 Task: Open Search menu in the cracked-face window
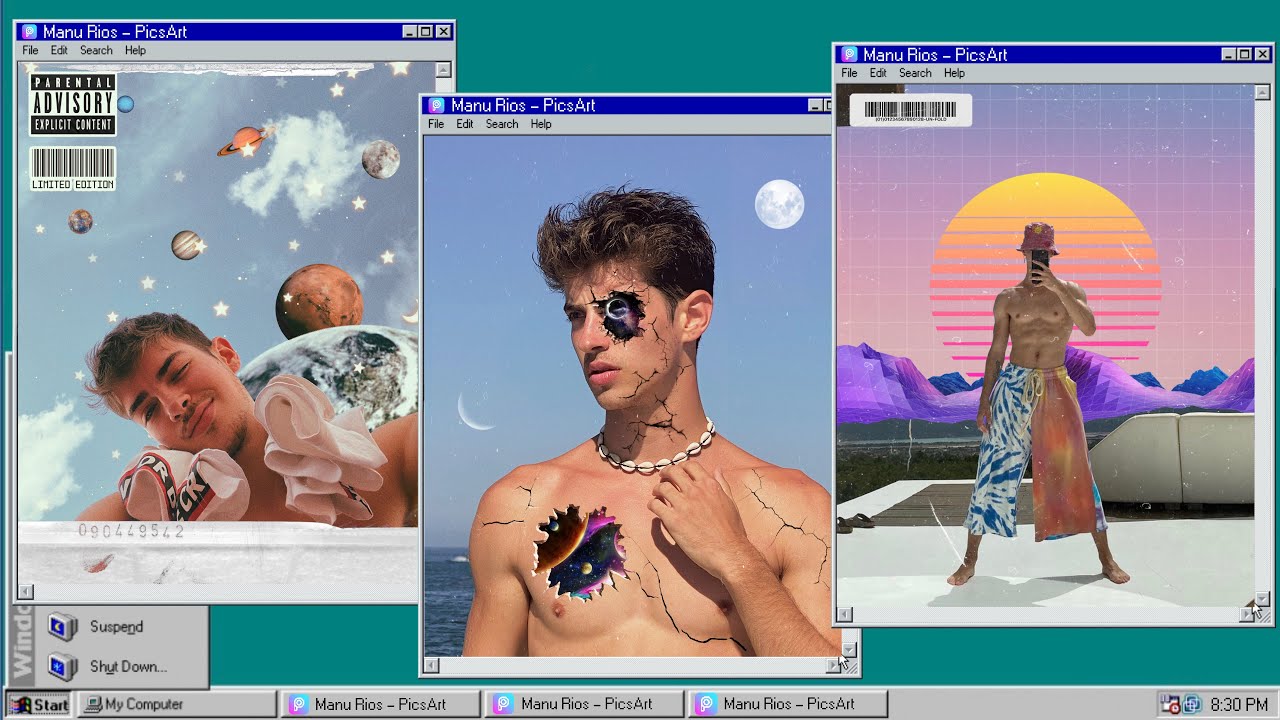[x=502, y=124]
